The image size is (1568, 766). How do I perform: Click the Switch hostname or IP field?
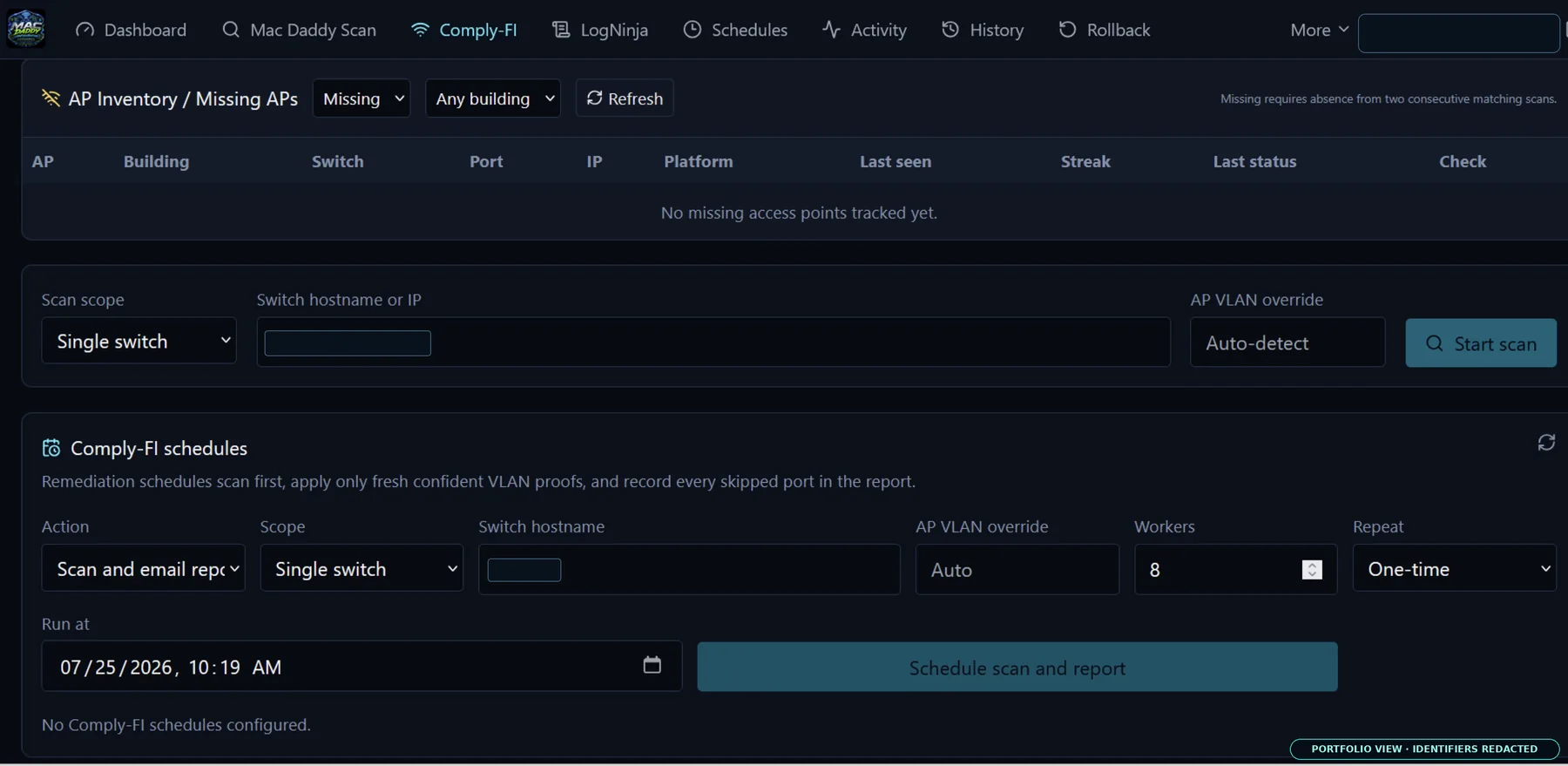713,342
